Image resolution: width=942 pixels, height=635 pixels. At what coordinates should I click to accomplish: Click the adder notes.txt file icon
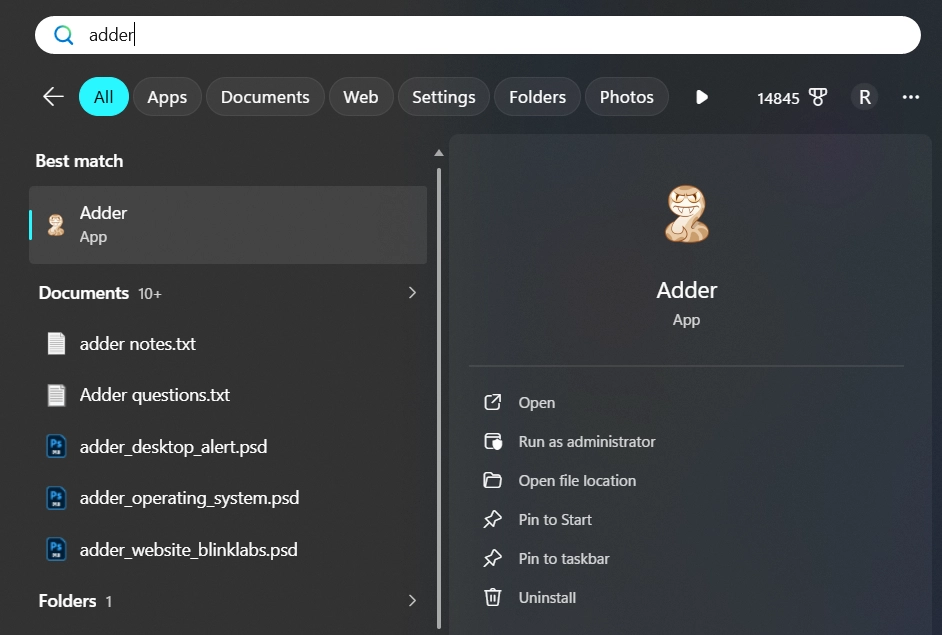point(56,344)
